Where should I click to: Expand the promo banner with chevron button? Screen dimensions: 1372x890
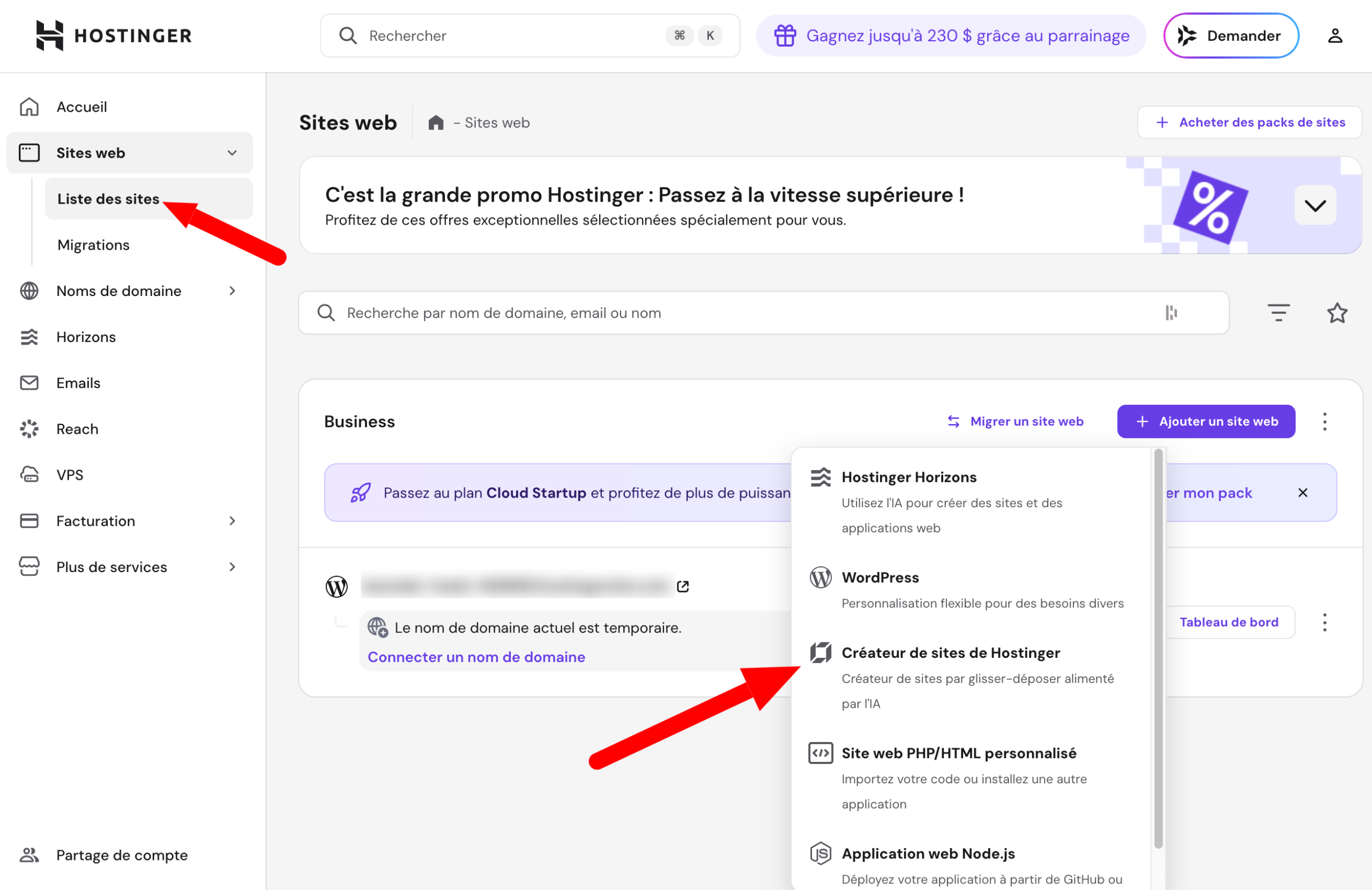click(x=1315, y=205)
